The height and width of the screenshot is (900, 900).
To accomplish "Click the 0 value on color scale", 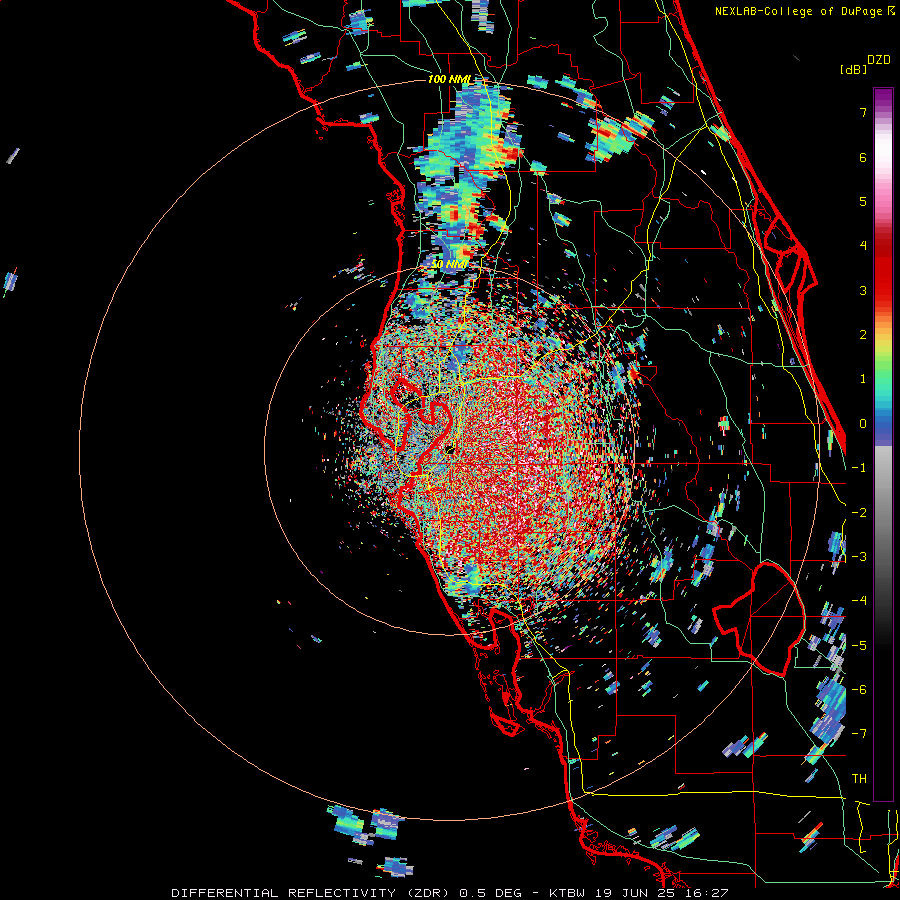I will 863,424.
